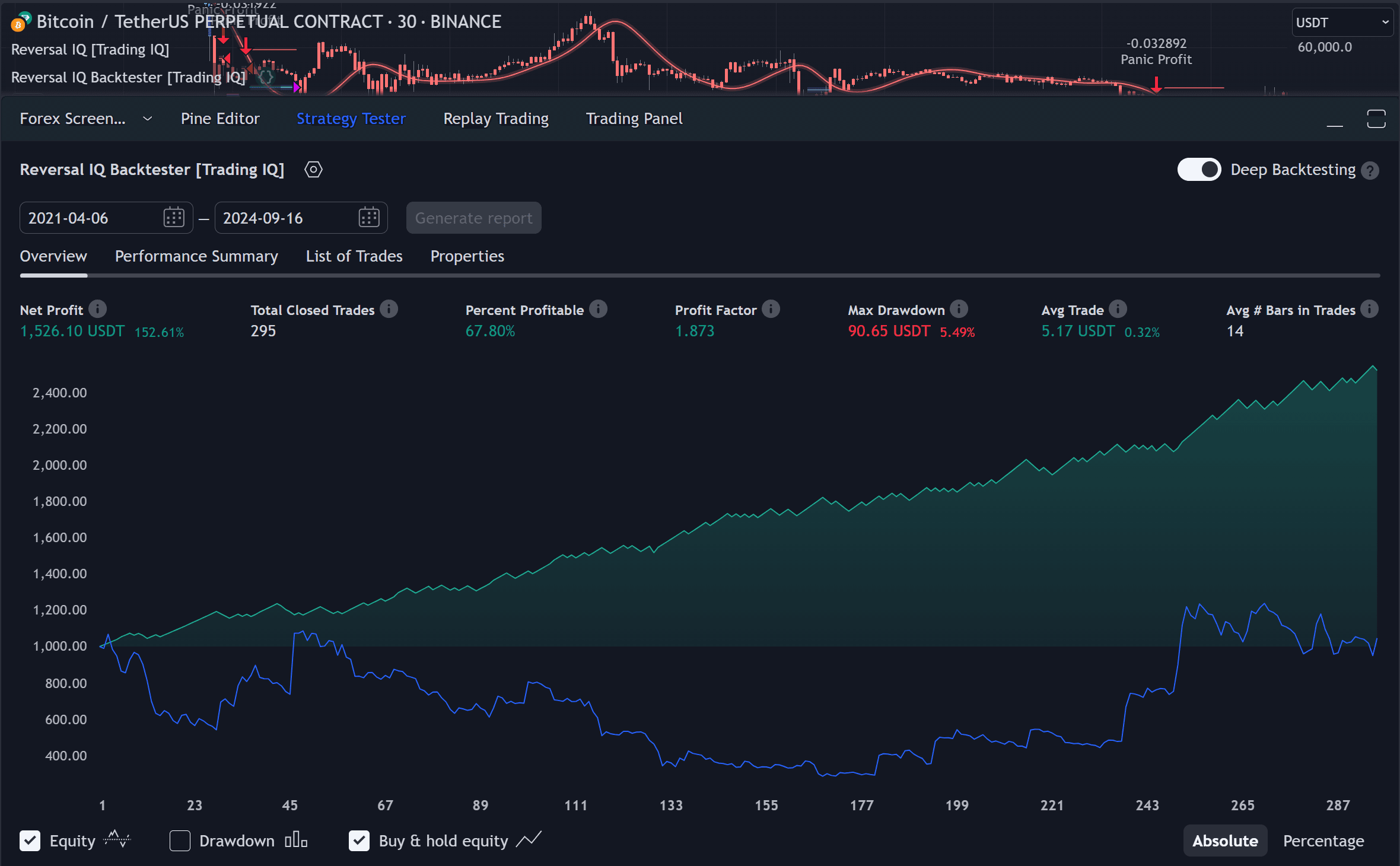Show Max Drawdown info icon

[x=959, y=309]
